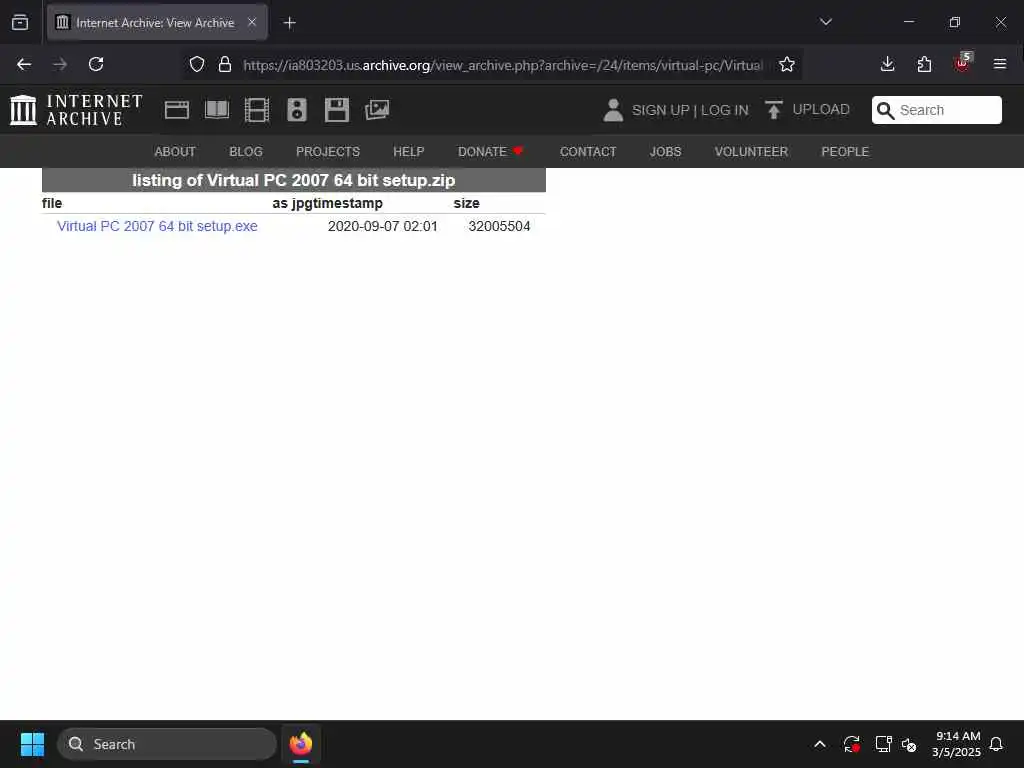
Task: Open the clock showing 9:14 AM
Action: 957,744
